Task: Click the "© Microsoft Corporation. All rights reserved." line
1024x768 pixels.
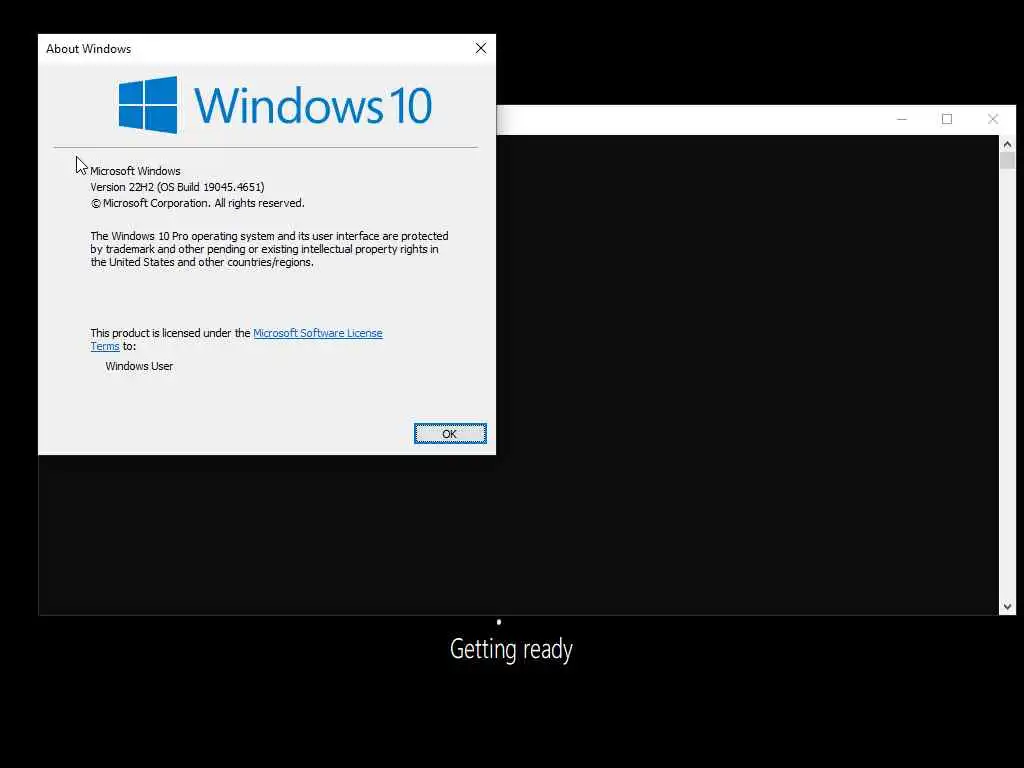Action: 197,203
